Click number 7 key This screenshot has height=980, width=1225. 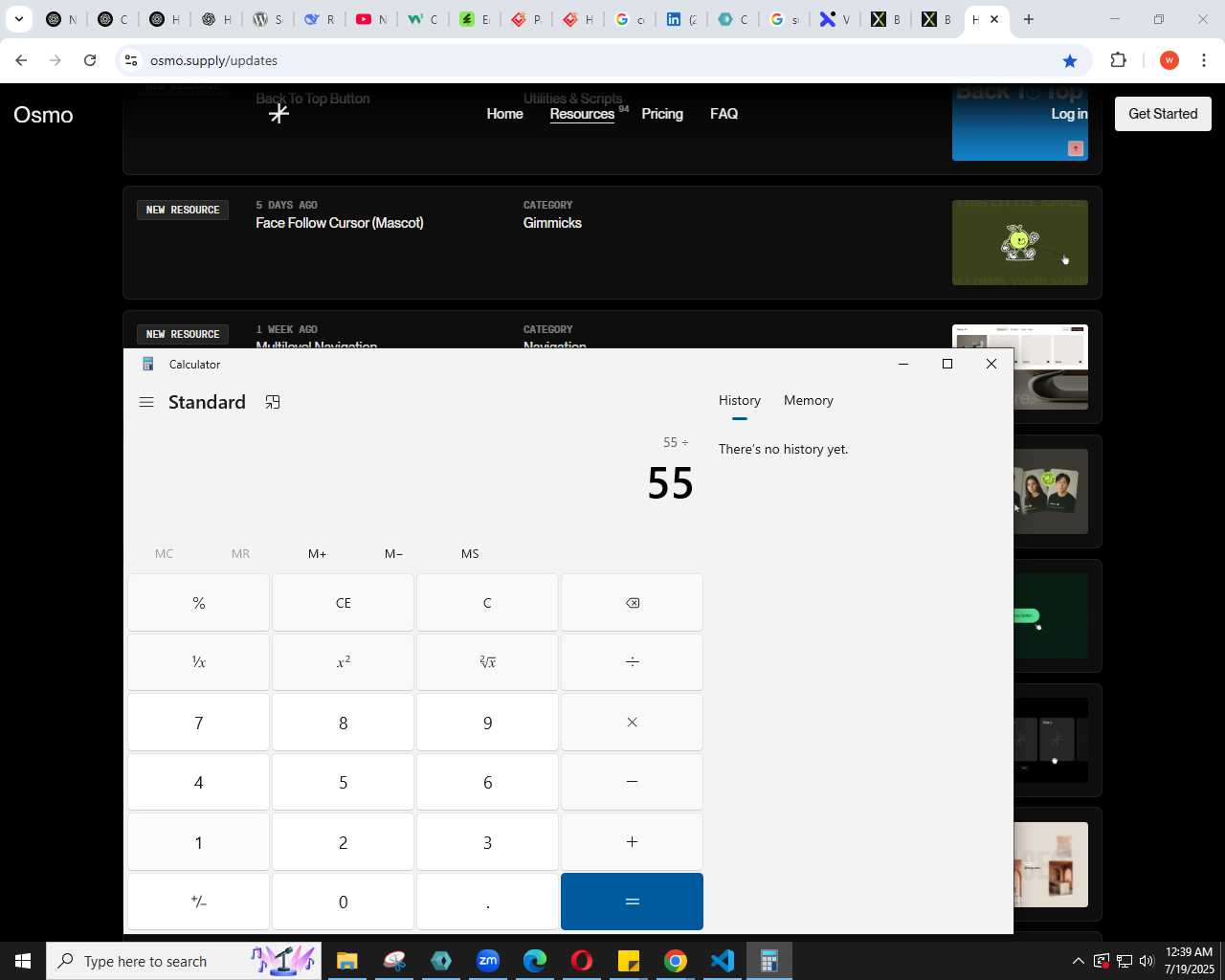pos(199,723)
